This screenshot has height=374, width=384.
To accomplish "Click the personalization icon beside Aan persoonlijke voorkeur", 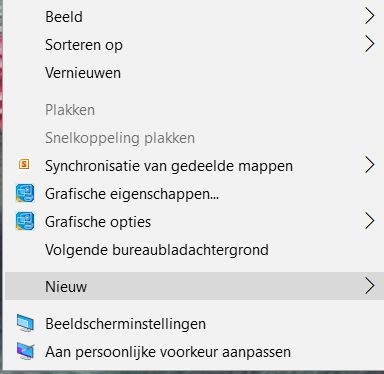I will [x=25, y=351].
